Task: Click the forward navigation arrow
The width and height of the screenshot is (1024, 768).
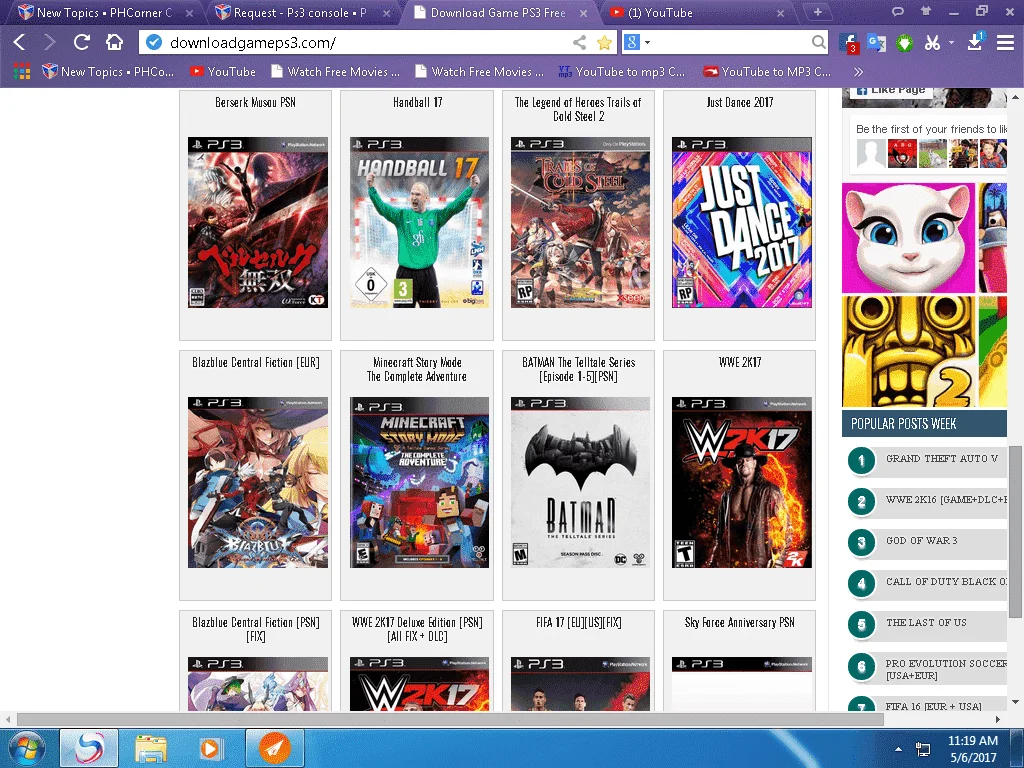Action: coord(50,42)
